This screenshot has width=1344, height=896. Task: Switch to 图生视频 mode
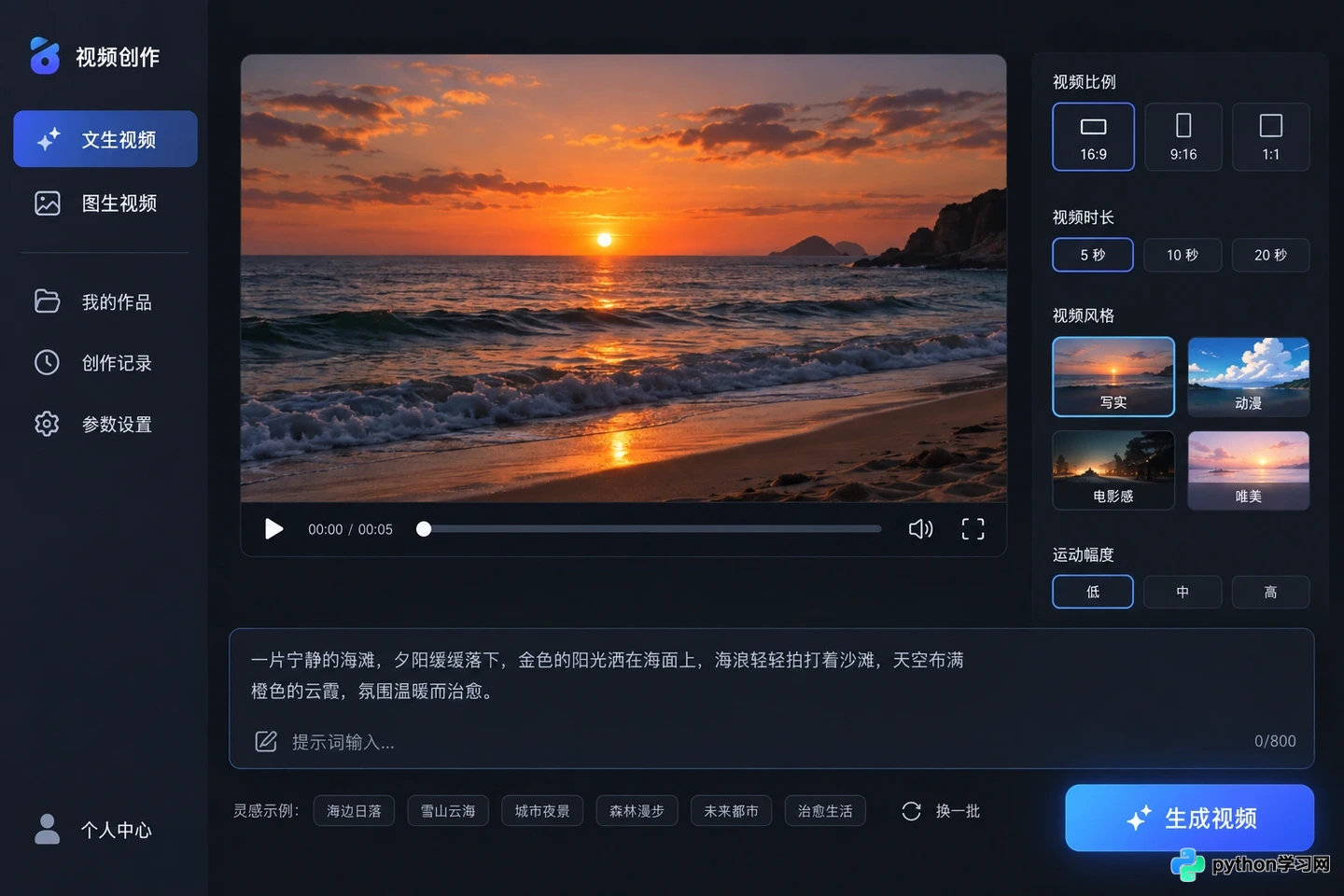click(x=105, y=203)
